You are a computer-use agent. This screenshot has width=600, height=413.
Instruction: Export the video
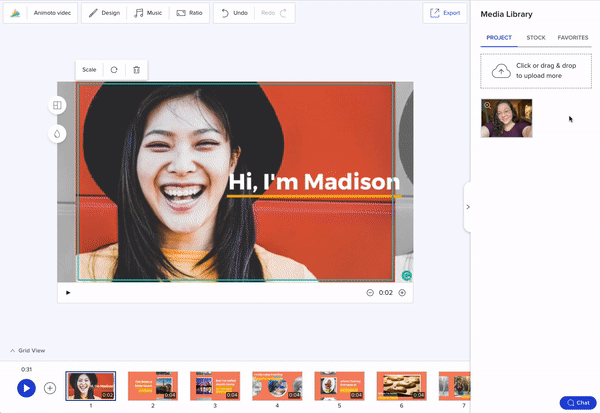[x=445, y=13]
